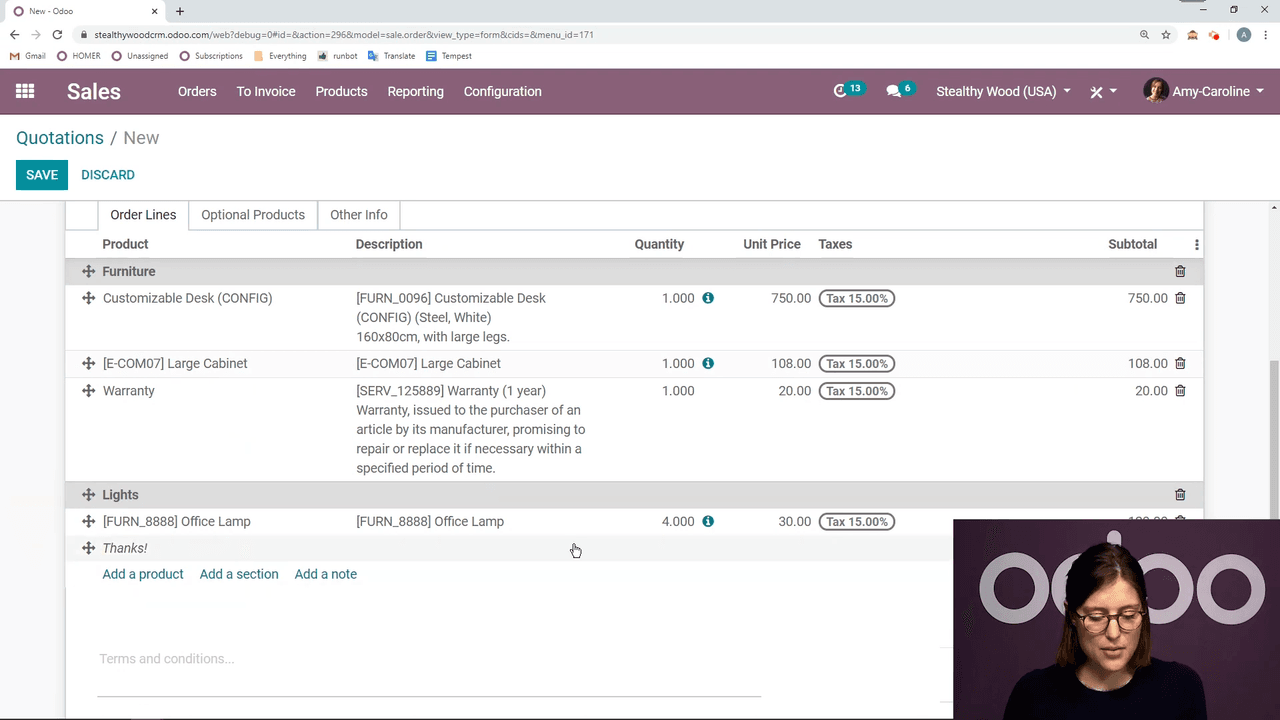Open the debug tools dropdown
The height and width of the screenshot is (720, 1280).
coord(1103,91)
